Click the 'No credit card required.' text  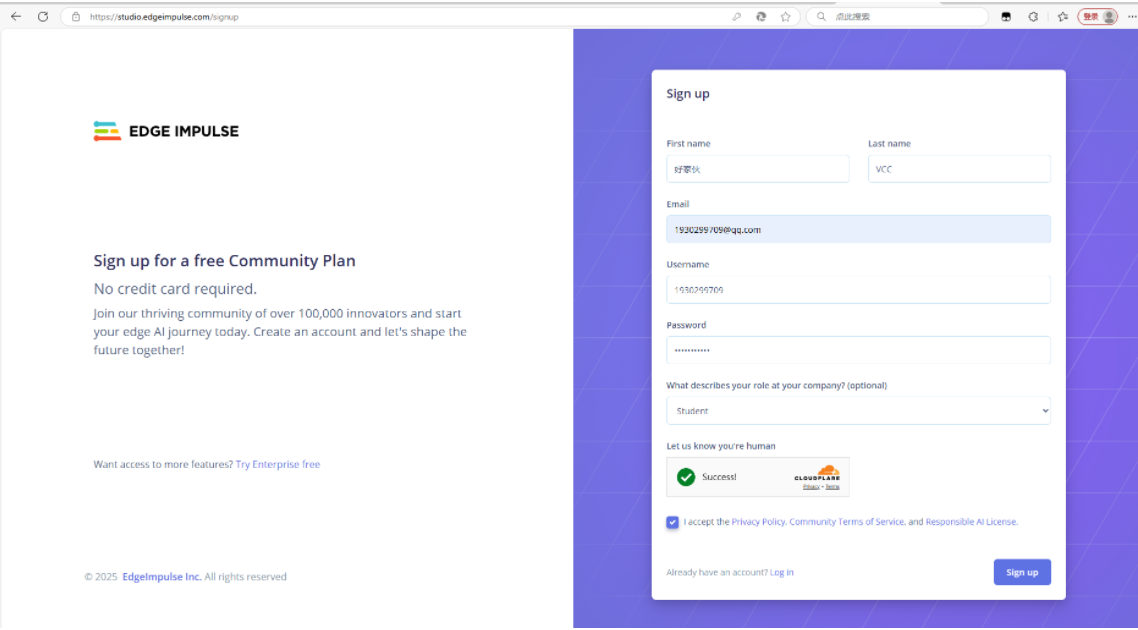pos(175,289)
